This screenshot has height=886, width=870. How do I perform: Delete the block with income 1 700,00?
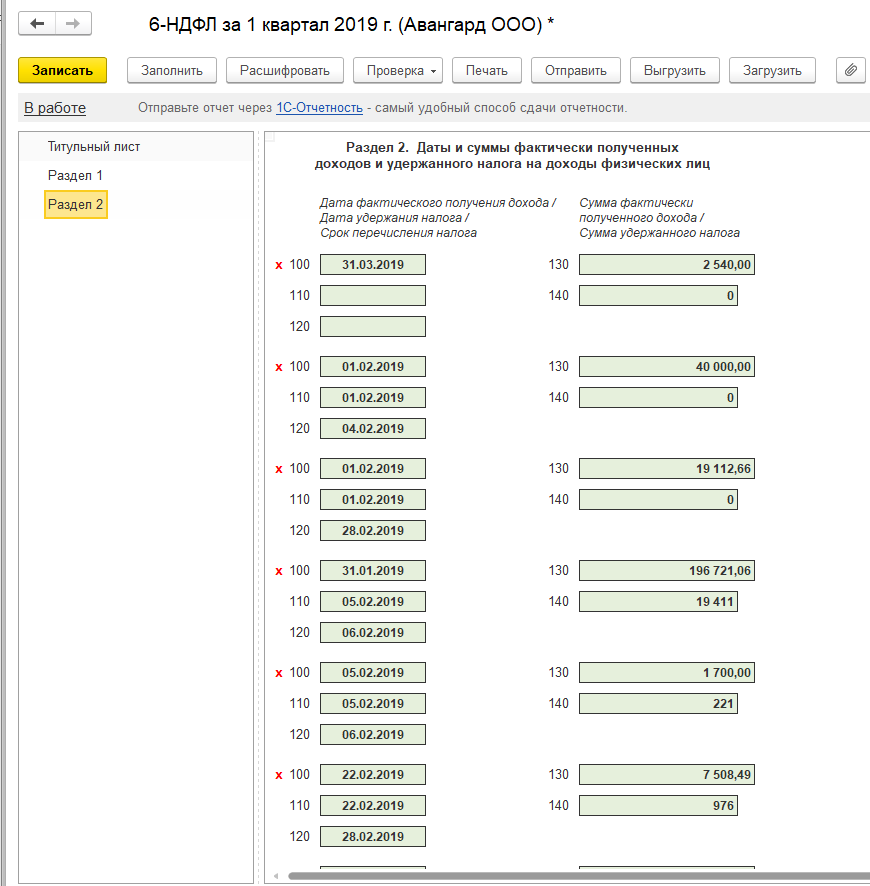[279, 673]
